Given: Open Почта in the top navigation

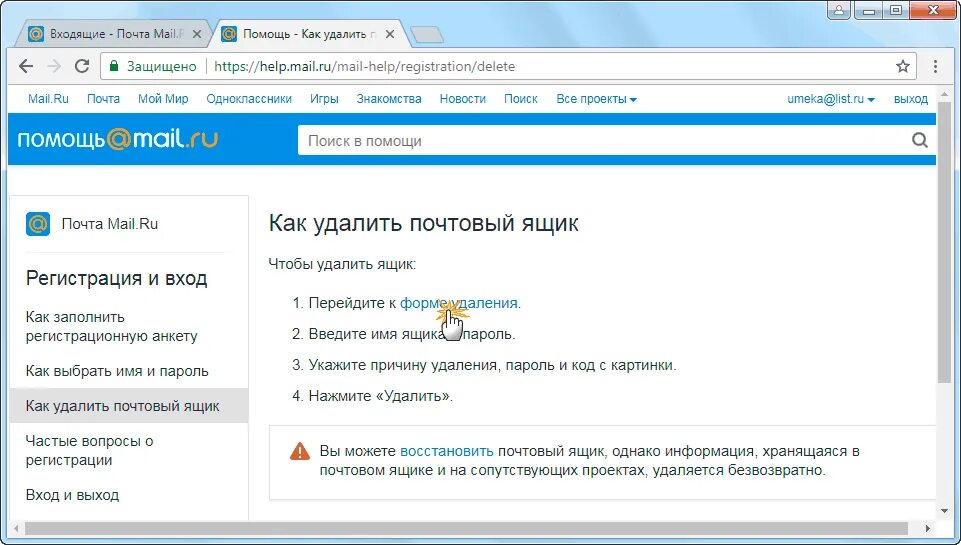Looking at the screenshot, I should click(x=103, y=99).
